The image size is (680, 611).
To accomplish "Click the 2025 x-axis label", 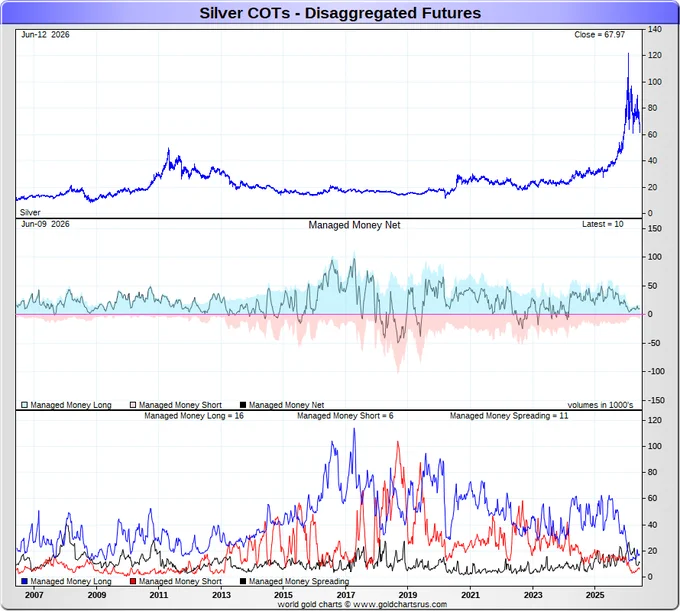I will [595, 595].
